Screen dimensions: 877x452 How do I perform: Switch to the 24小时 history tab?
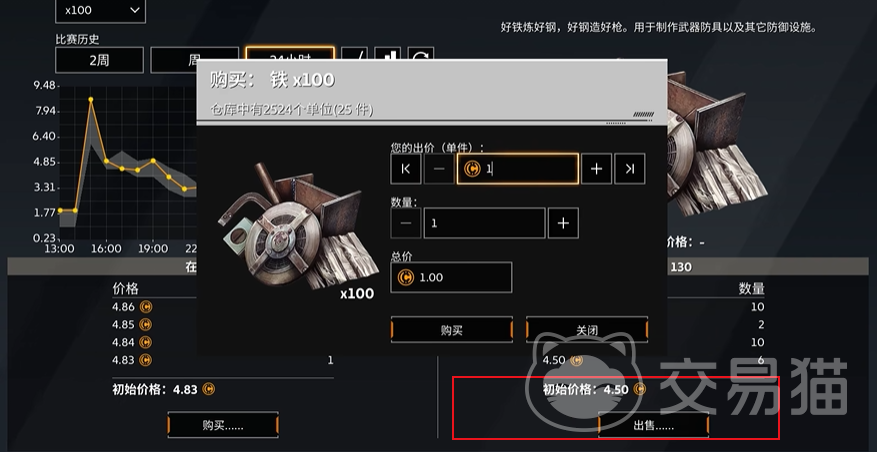[x=290, y=54]
